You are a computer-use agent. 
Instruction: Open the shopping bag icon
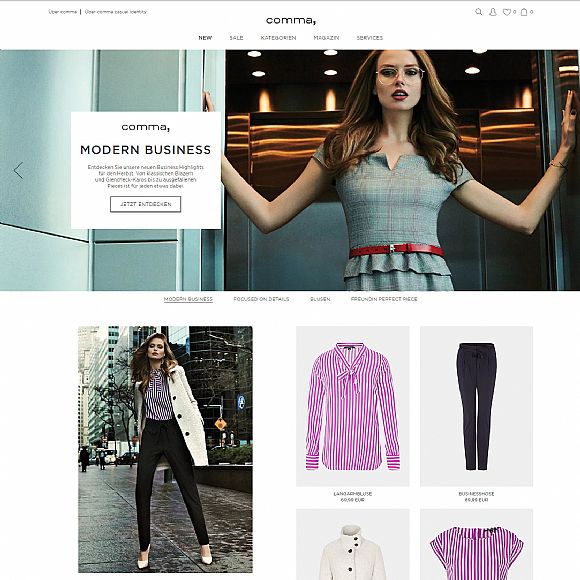click(524, 12)
